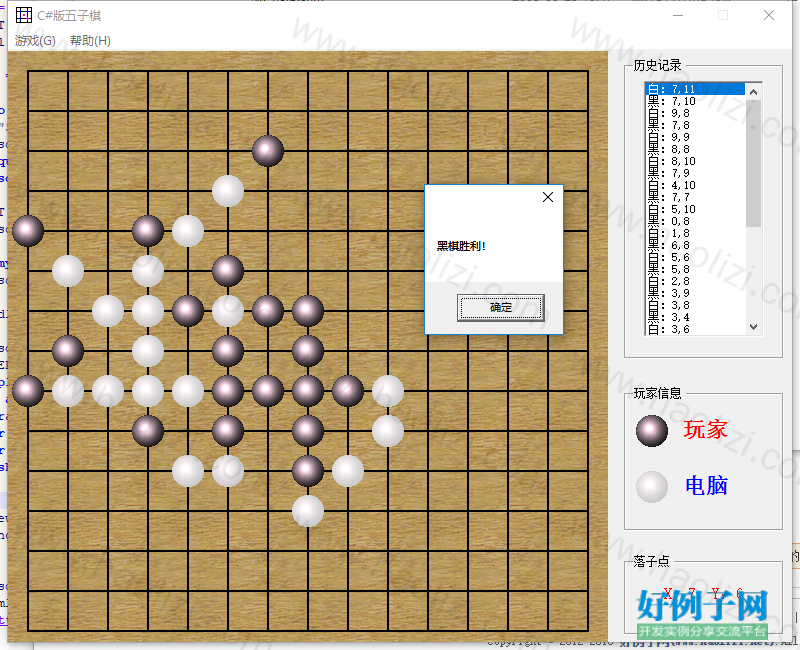Click the history list's scroll-up arrow
Screen dimensions: 800x650
(x=753, y=92)
